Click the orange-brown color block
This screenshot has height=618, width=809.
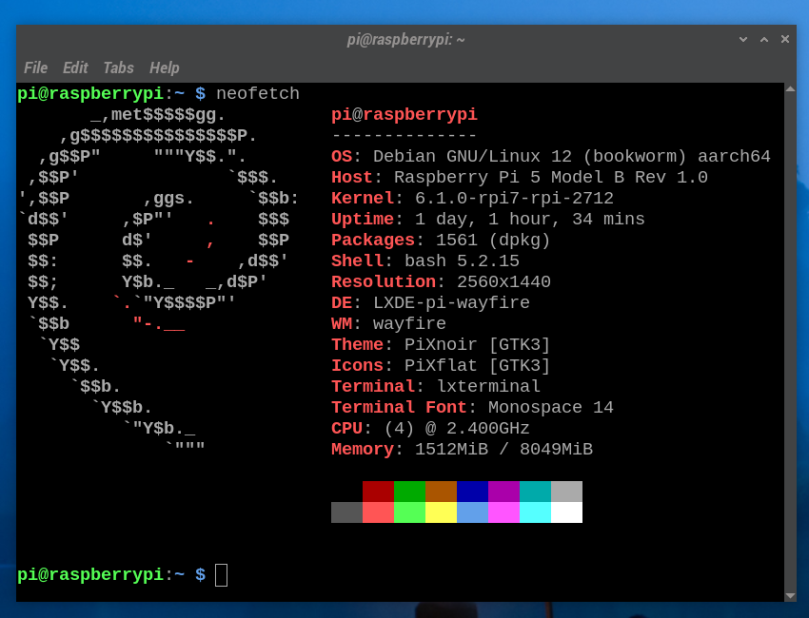point(441,492)
